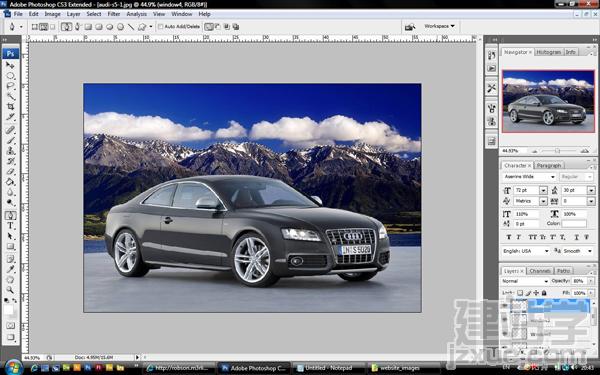Click Zoom Out button in Navigator panel
The image size is (600, 375).
[535, 151]
